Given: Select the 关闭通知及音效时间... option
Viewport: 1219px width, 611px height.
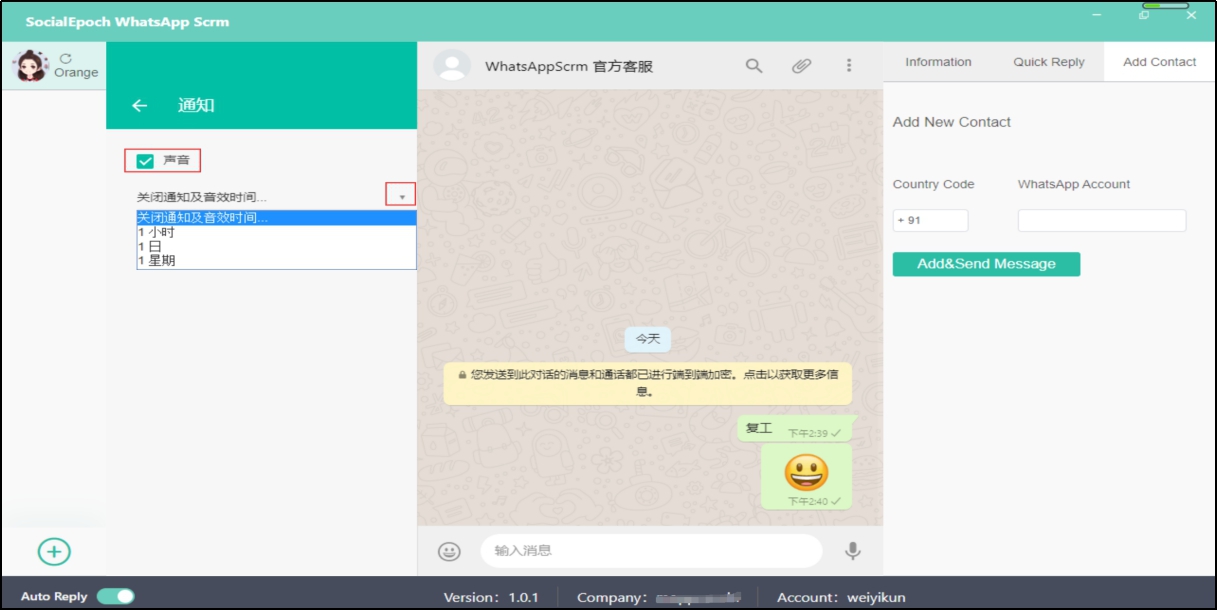Looking at the screenshot, I should 276,218.
